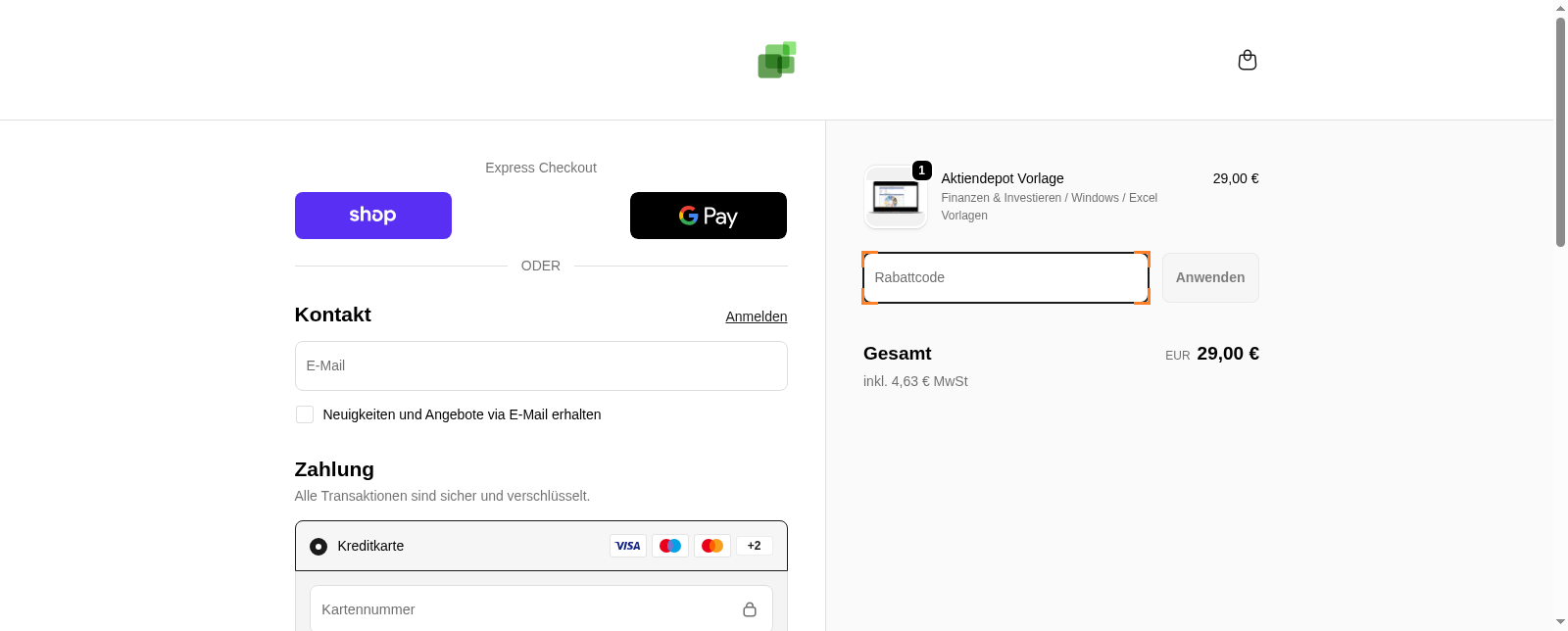Open the shopping bag cart icon

click(x=1247, y=60)
